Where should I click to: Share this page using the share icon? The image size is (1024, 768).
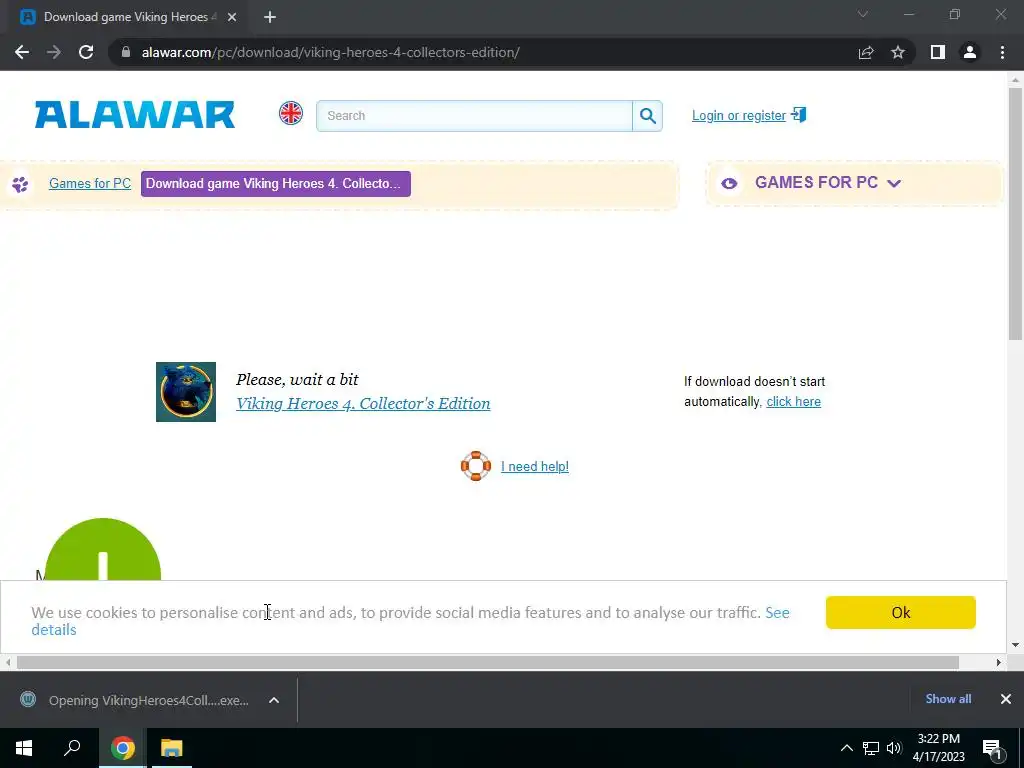click(866, 52)
